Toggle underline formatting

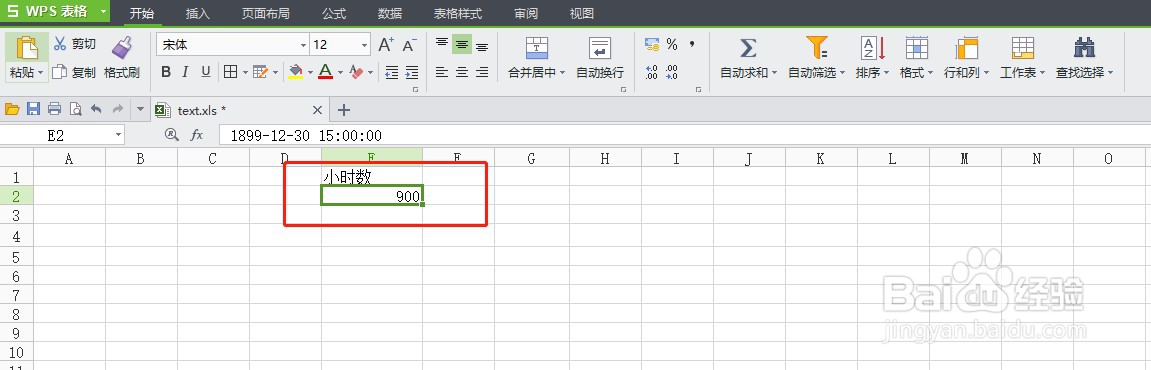(x=206, y=72)
